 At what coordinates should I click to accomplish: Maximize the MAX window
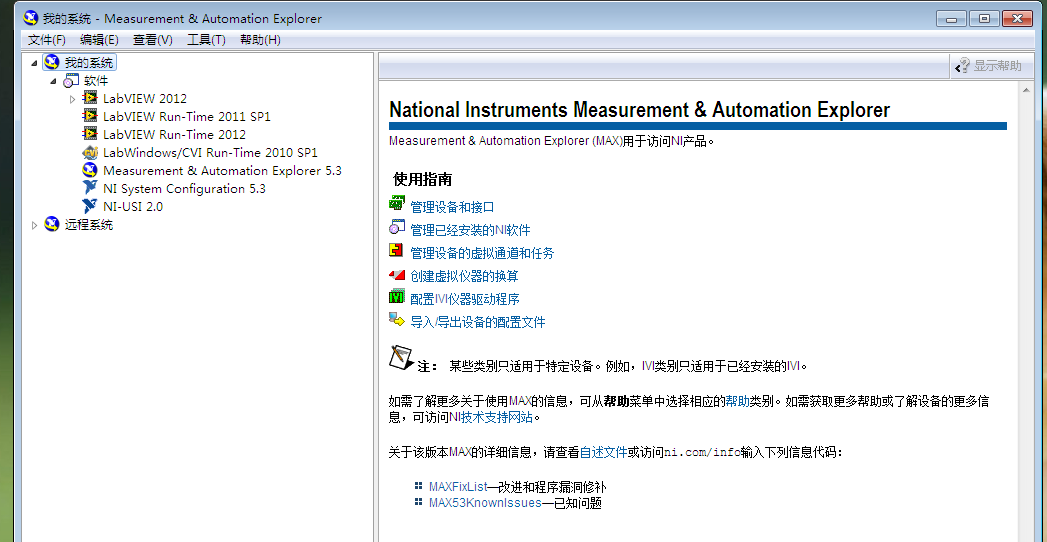984,19
